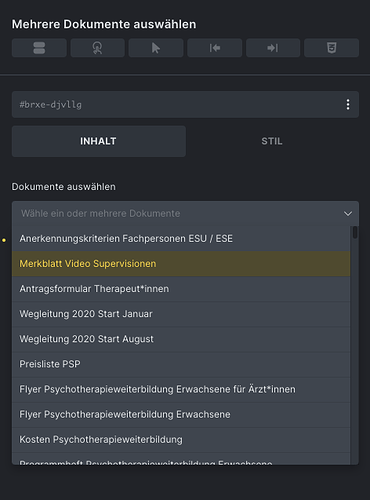Click 'Wähle ein oder mehrere Dokumente' field
Viewport: 370px width, 500px height.
(x=185, y=213)
